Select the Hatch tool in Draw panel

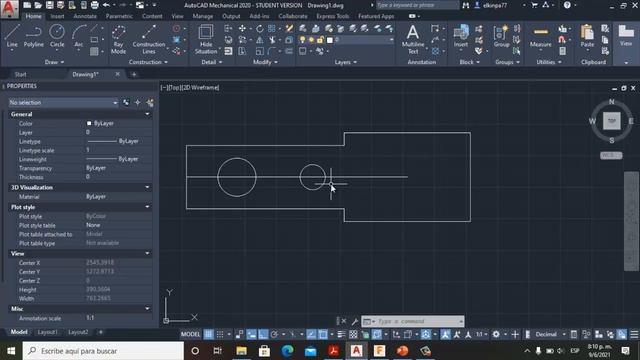point(94,51)
